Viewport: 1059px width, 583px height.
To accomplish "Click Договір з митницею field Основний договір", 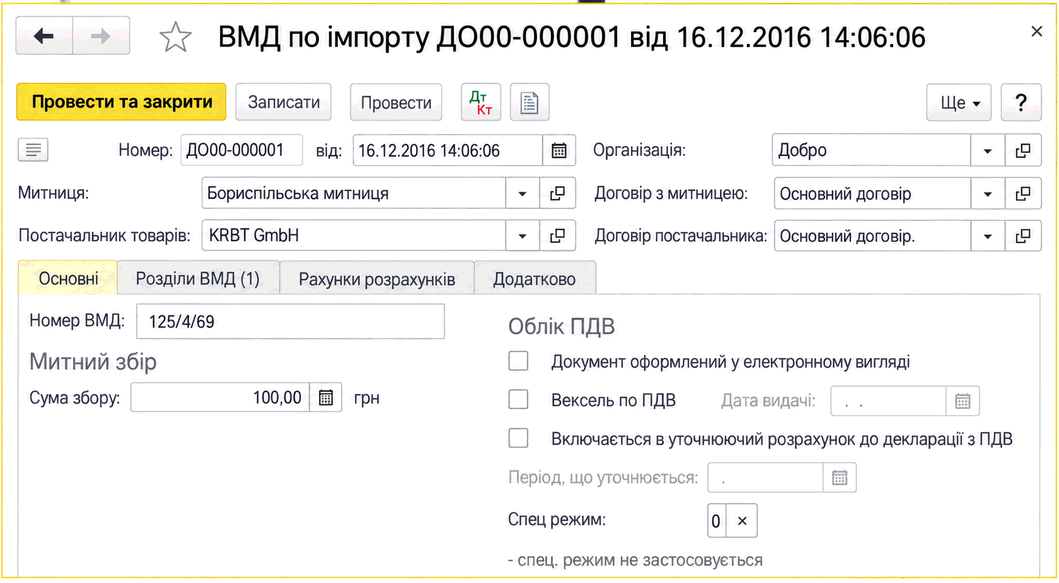I will [873, 194].
